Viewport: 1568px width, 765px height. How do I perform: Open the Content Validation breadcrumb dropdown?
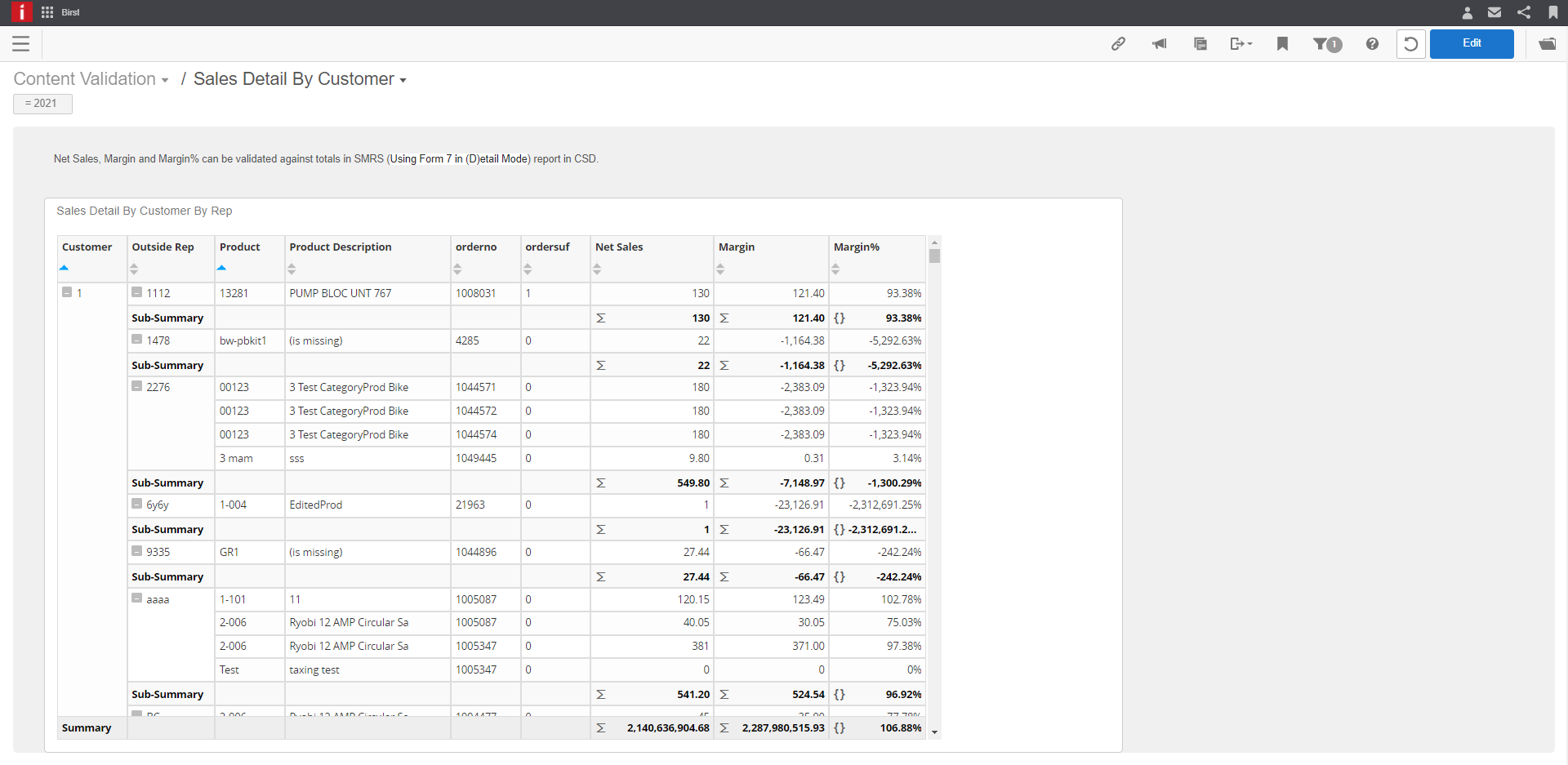[x=166, y=79]
